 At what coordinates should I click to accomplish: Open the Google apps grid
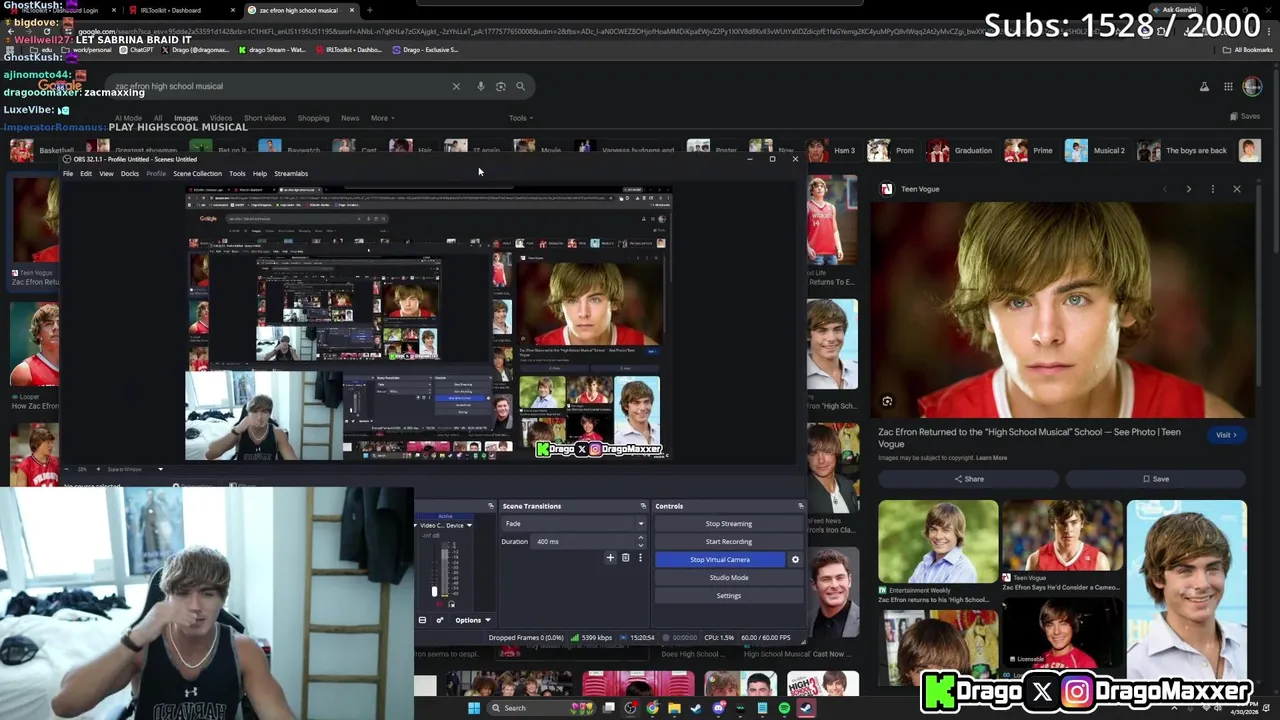coord(1228,87)
